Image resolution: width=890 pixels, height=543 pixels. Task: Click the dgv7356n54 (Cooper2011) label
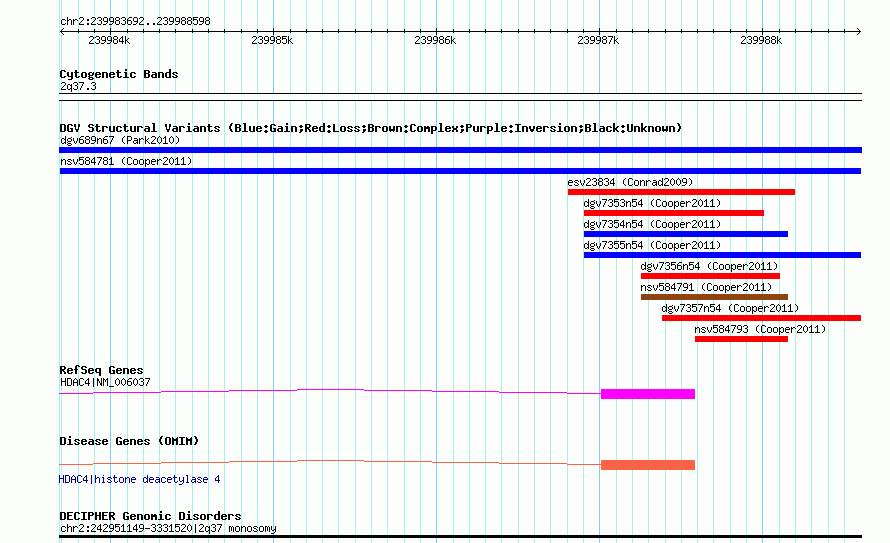(709, 266)
